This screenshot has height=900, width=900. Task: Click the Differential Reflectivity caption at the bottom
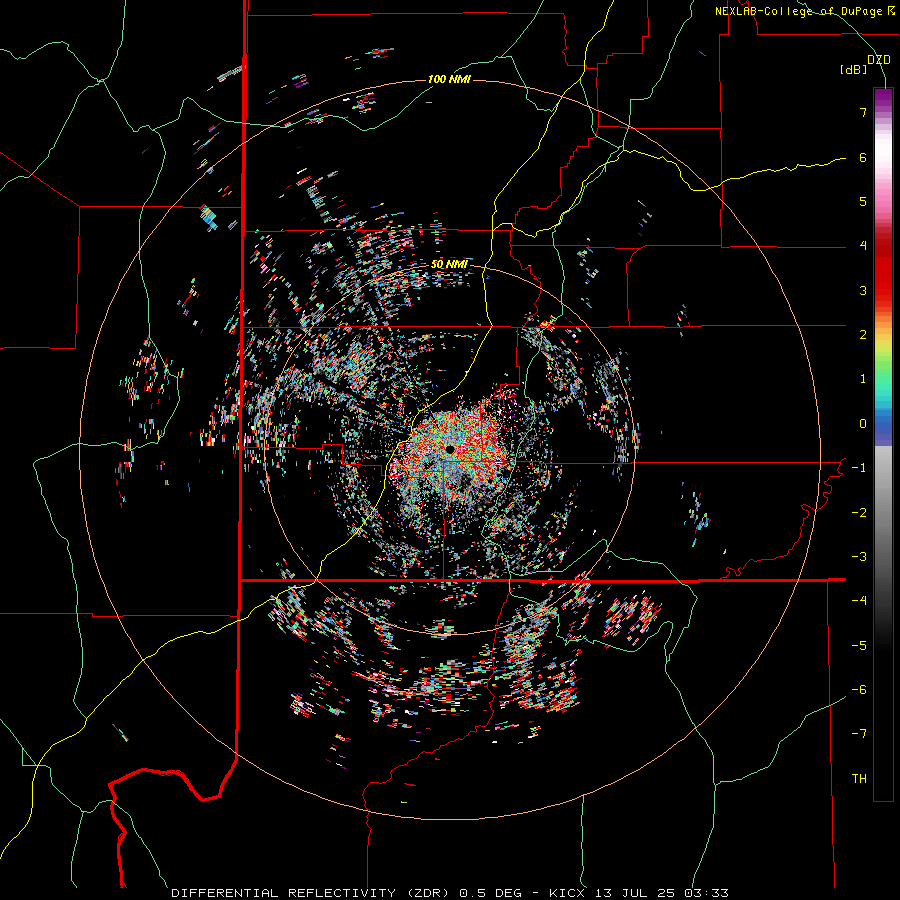450,893
